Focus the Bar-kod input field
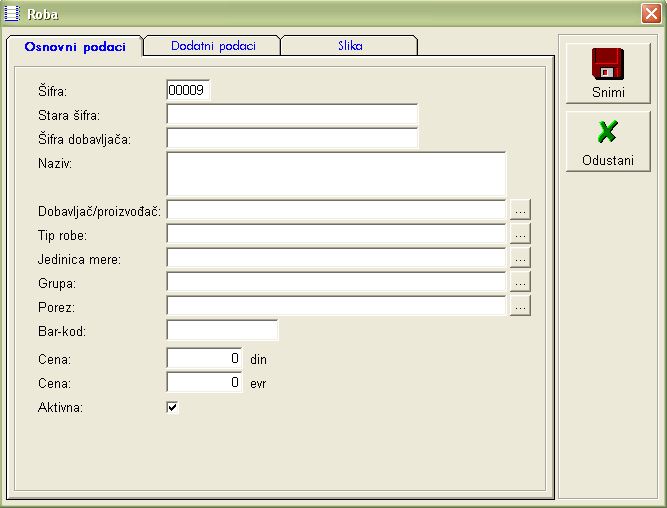Viewport: 667px width, 508px height. tap(222, 330)
